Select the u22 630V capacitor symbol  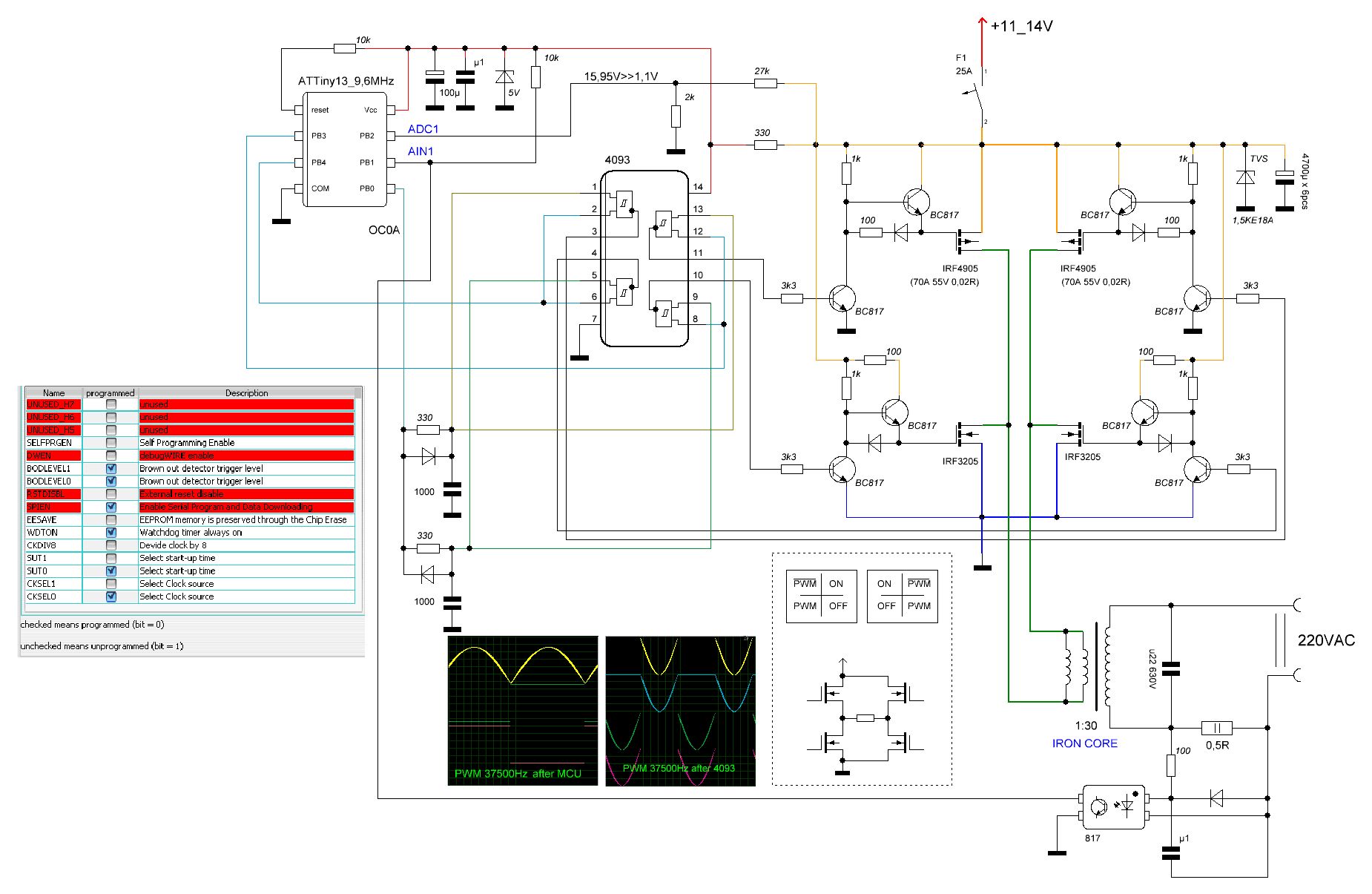click(1171, 668)
